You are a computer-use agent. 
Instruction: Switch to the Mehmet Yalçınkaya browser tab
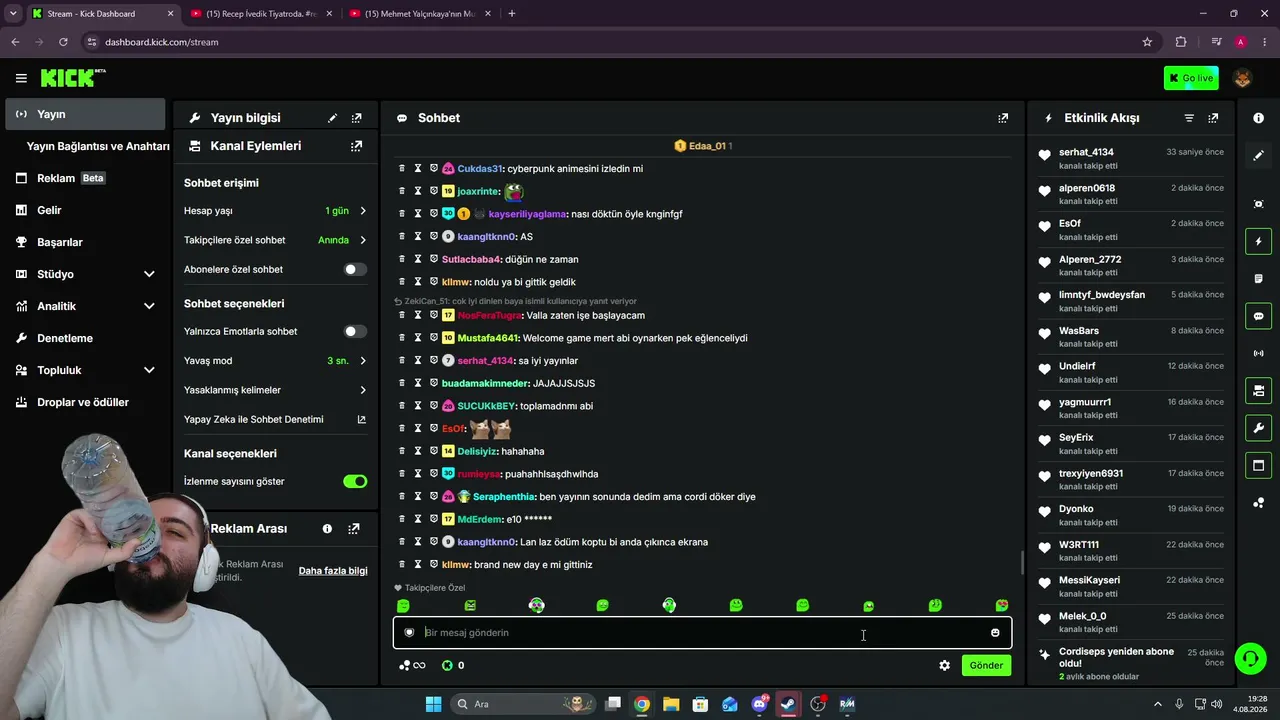(420, 14)
